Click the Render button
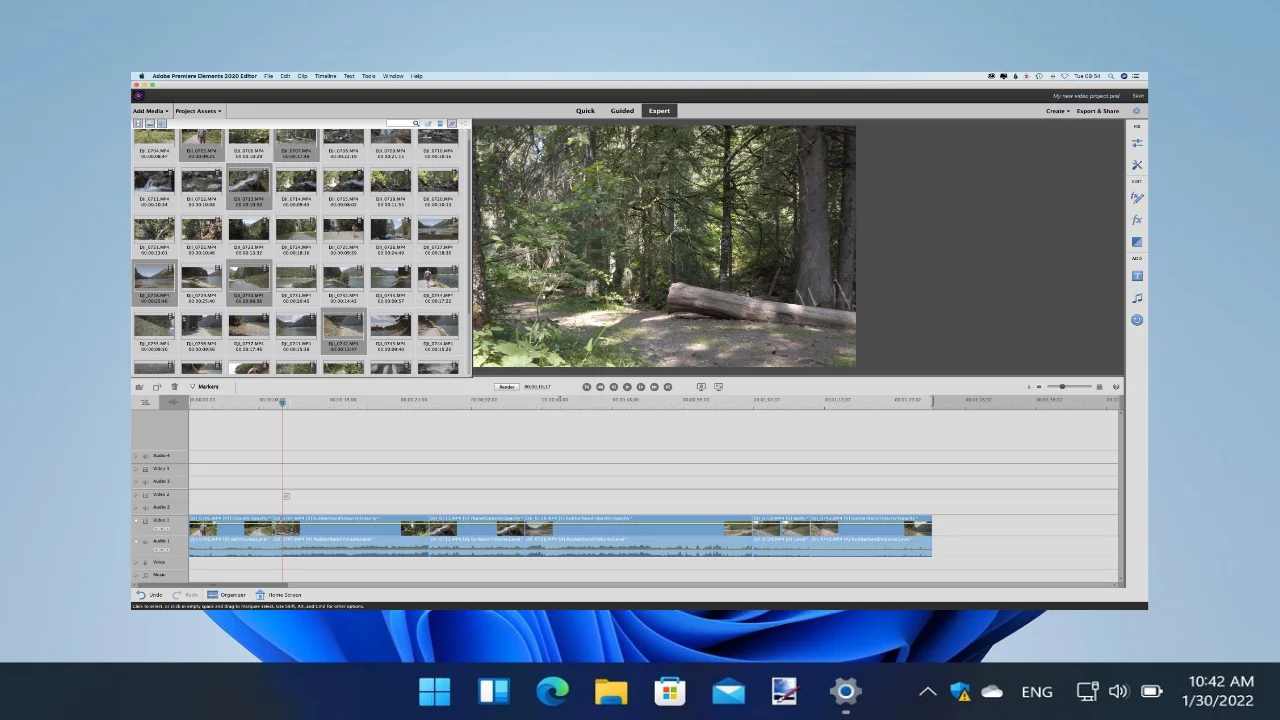This screenshot has height=720, width=1280. click(507, 387)
